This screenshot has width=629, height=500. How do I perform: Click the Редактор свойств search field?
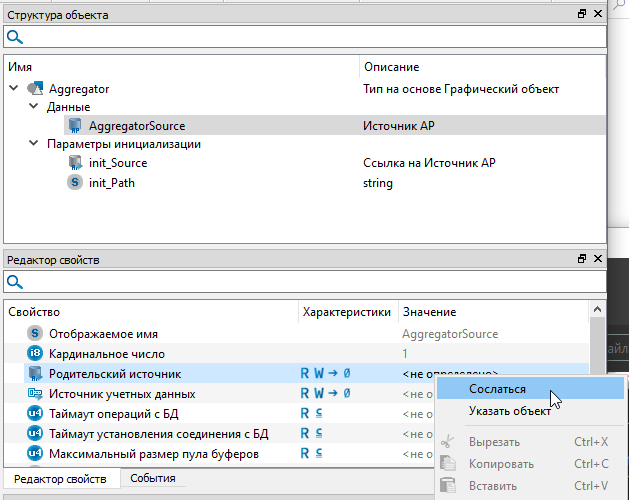click(310, 282)
